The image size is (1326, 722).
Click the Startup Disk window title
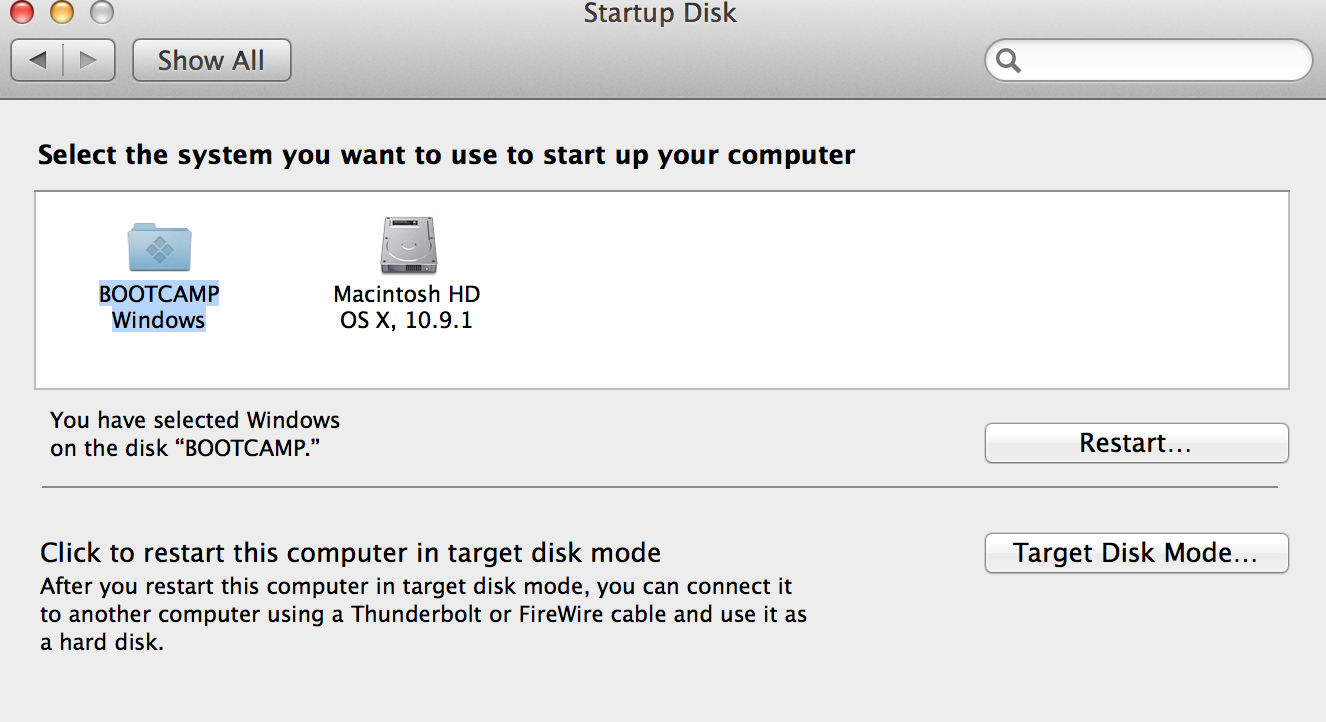point(660,14)
